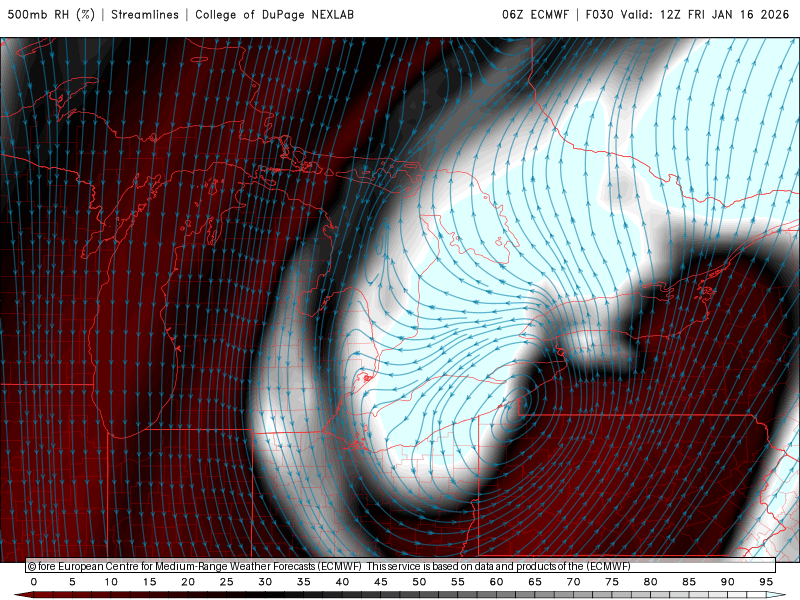Click the "500mb RH (%)" title text
This screenshot has height=600, width=800.
click(x=51, y=14)
